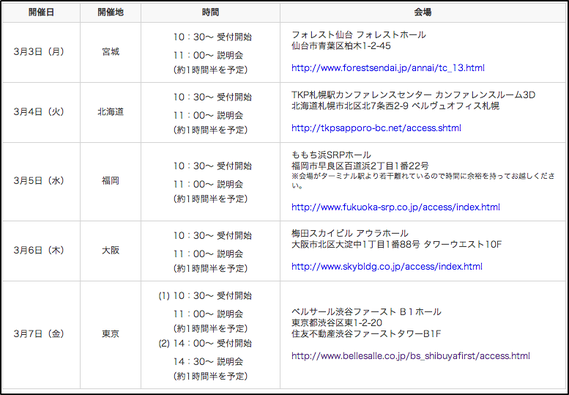Click venue name 梅田スカイビル アウラホール
Screen dimensions: 569x395
click(350, 233)
